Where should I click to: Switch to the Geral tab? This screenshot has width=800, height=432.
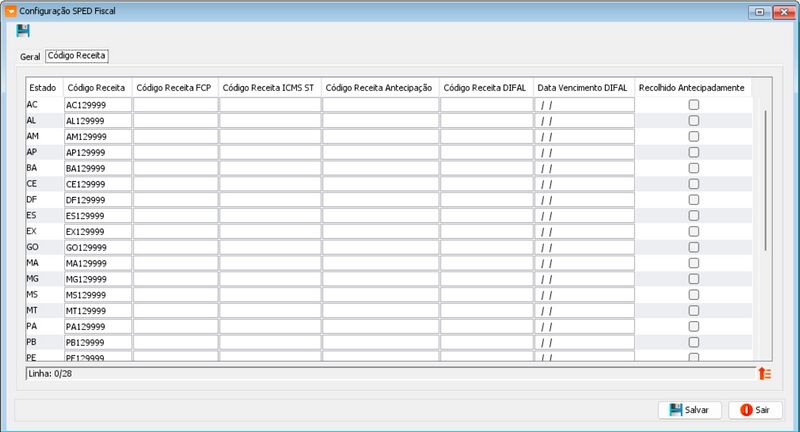tap(30, 57)
